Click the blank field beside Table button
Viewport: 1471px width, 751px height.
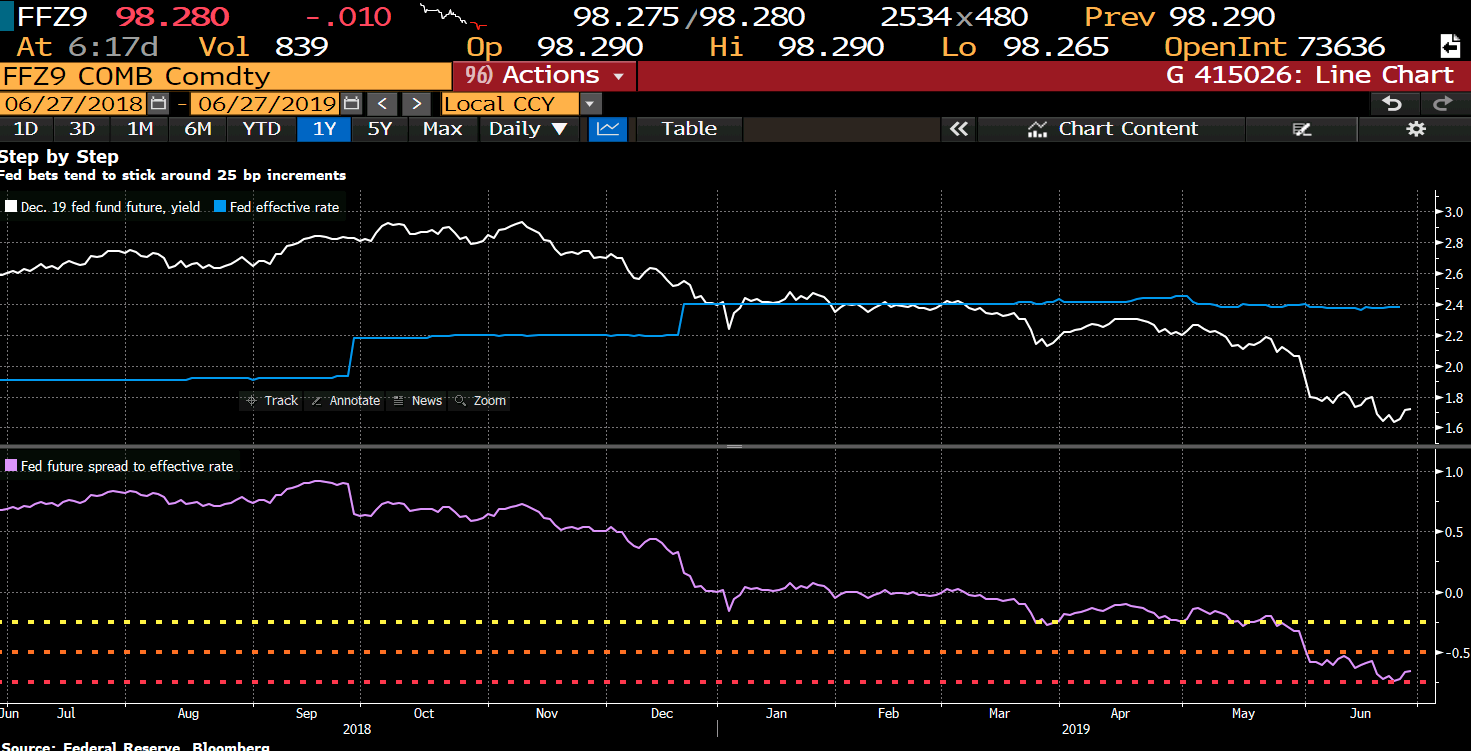[841, 129]
